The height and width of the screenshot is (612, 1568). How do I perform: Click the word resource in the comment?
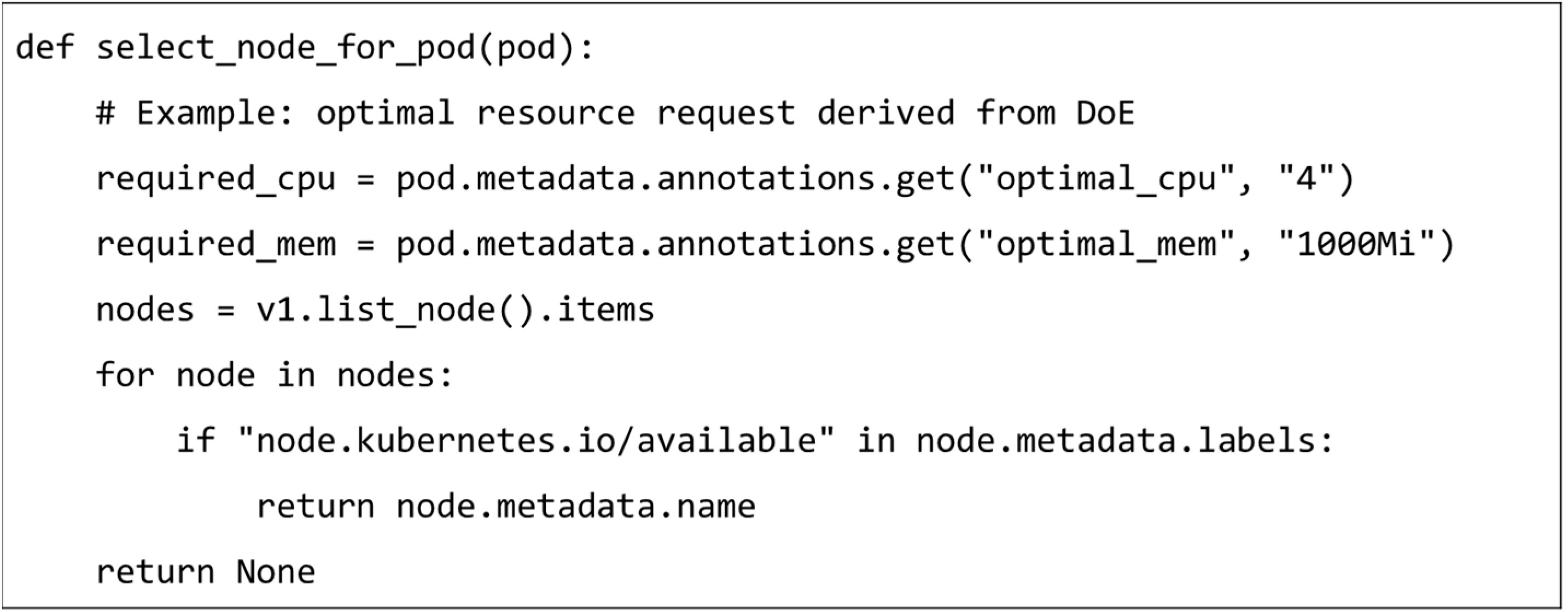click(555, 114)
